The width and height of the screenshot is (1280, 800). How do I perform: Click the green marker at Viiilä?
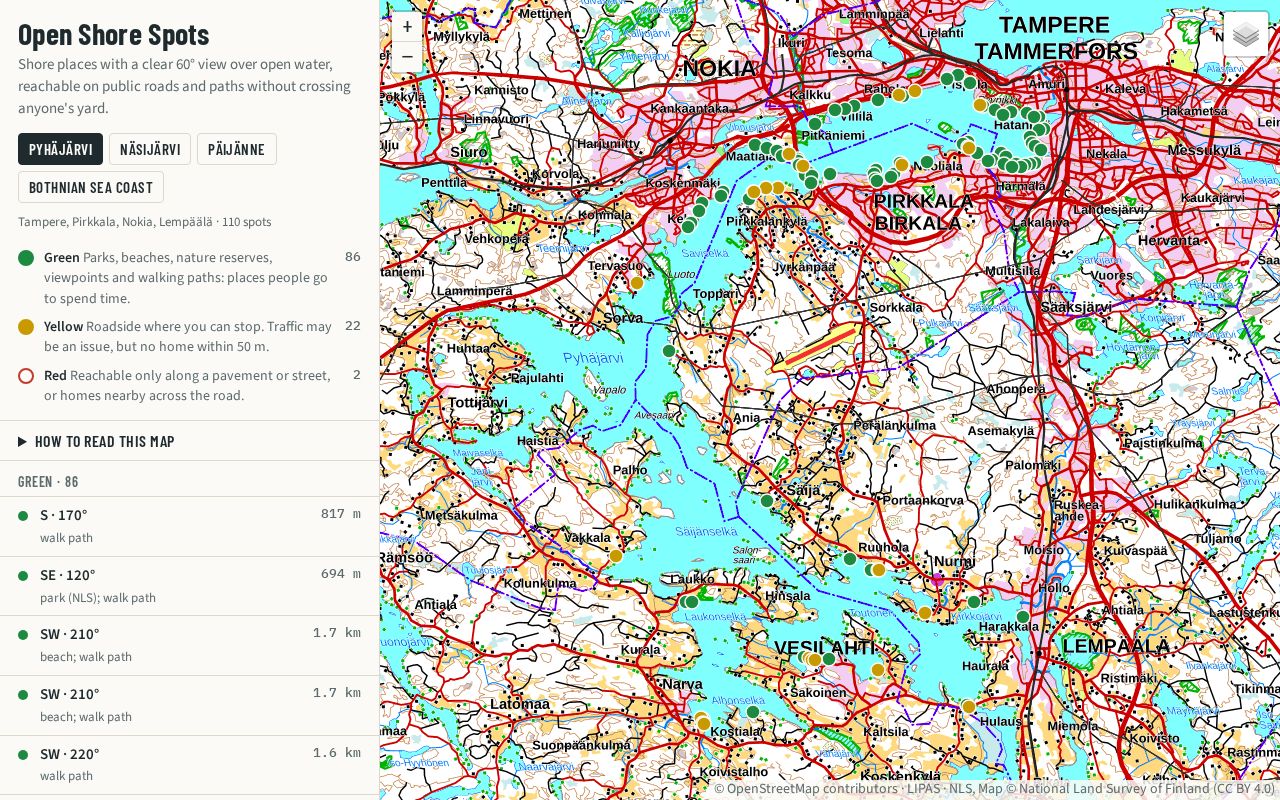tap(845, 109)
